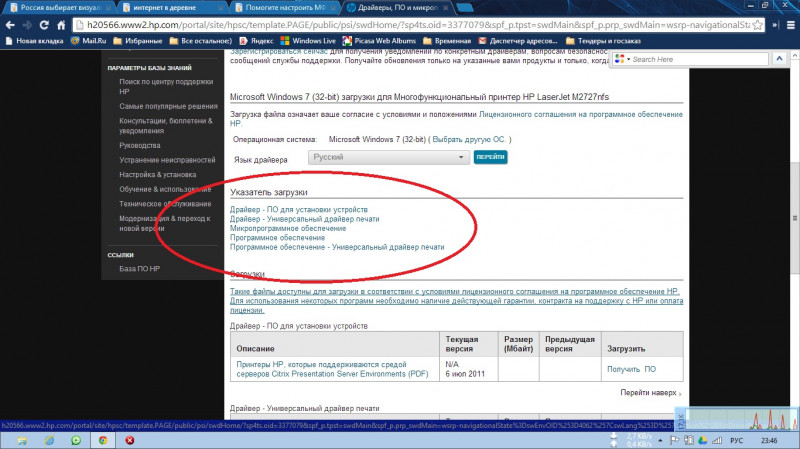
Task: Open the browser home page icon
Action: tap(61, 25)
